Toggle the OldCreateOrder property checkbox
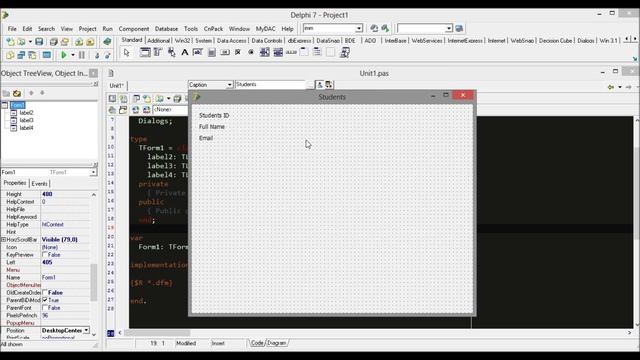This screenshot has width=640, height=360. click(x=45, y=293)
